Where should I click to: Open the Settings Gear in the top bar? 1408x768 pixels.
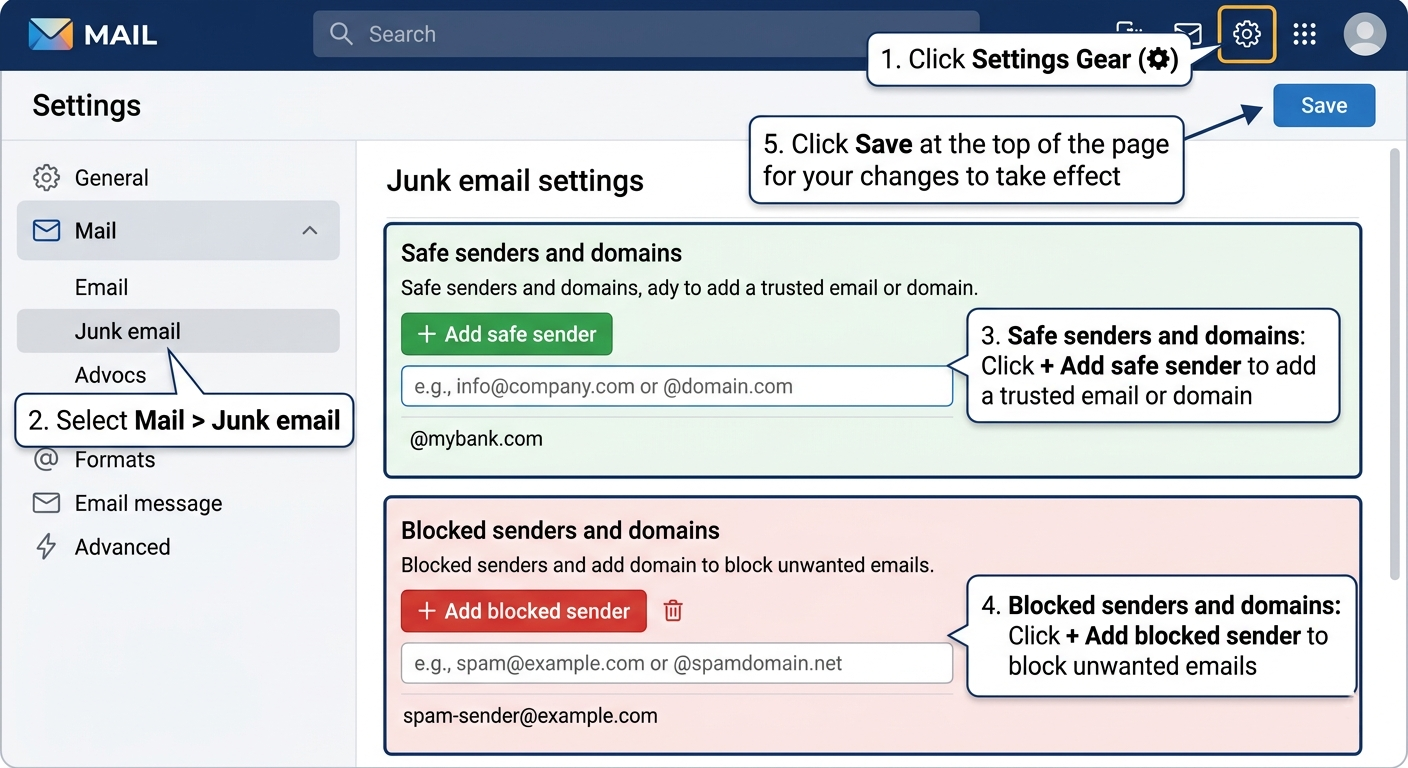coord(1247,33)
